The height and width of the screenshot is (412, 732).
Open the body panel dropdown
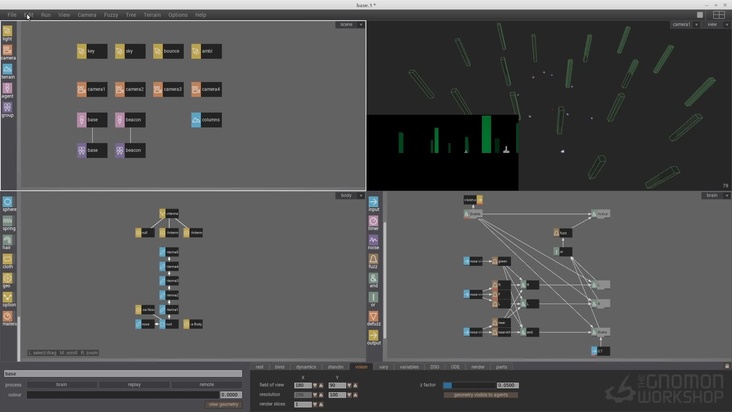pyautogui.click(x=348, y=195)
